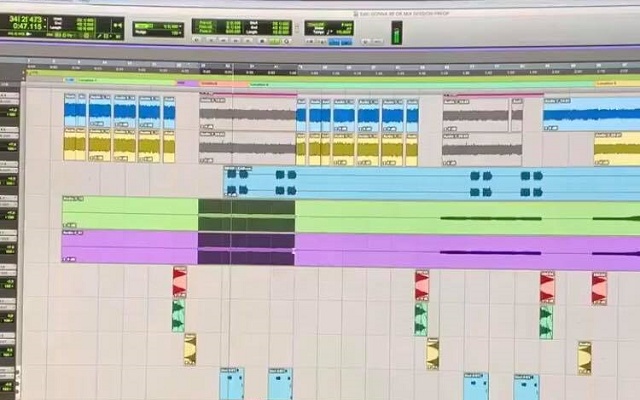Screen dimensions: 640x400
Task: Toggle the first blue highlighted MIDI control button
Action: [334, 42]
